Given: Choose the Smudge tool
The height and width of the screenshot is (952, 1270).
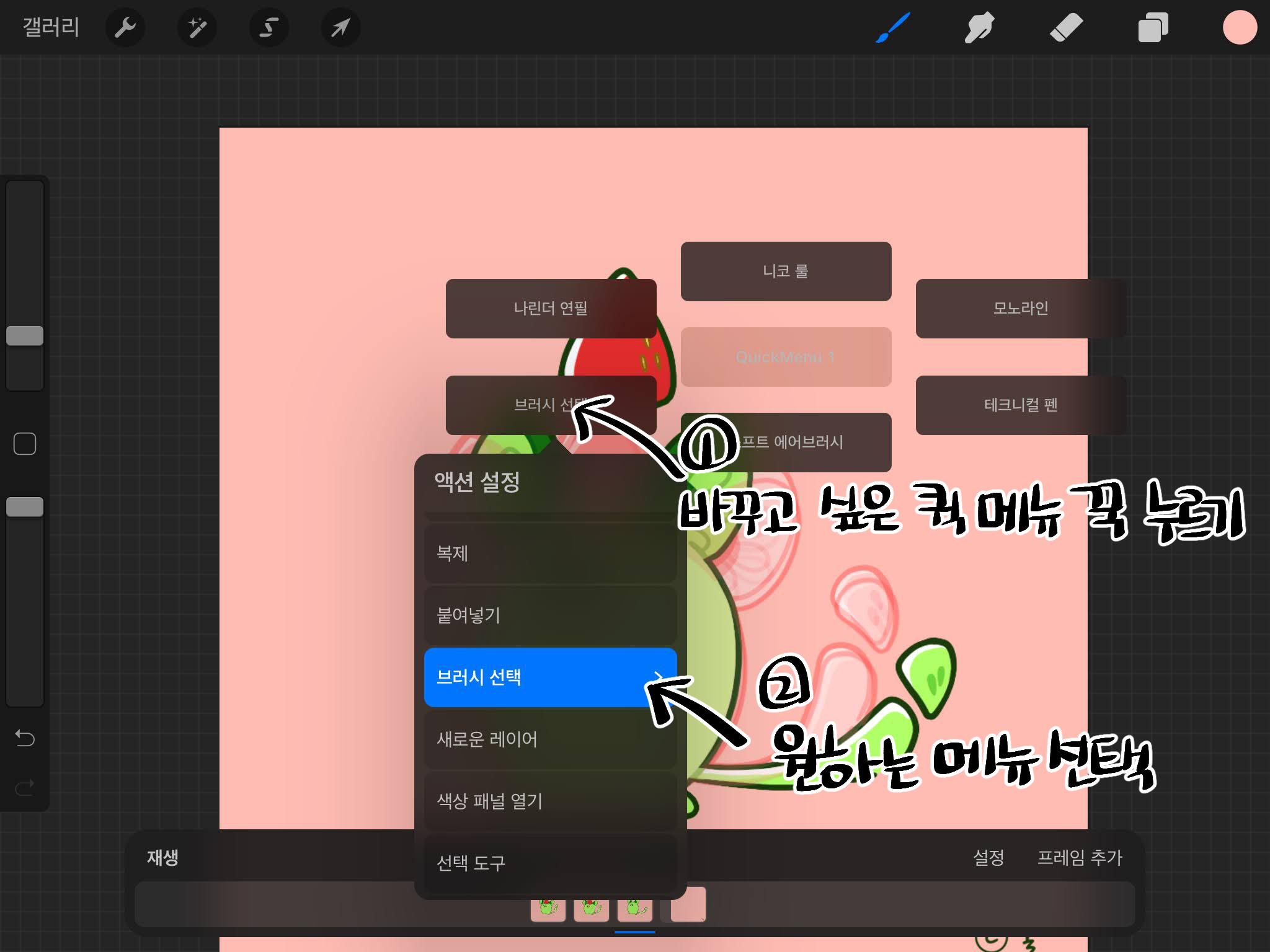Looking at the screenshot, I should click(x=979, y=27).
